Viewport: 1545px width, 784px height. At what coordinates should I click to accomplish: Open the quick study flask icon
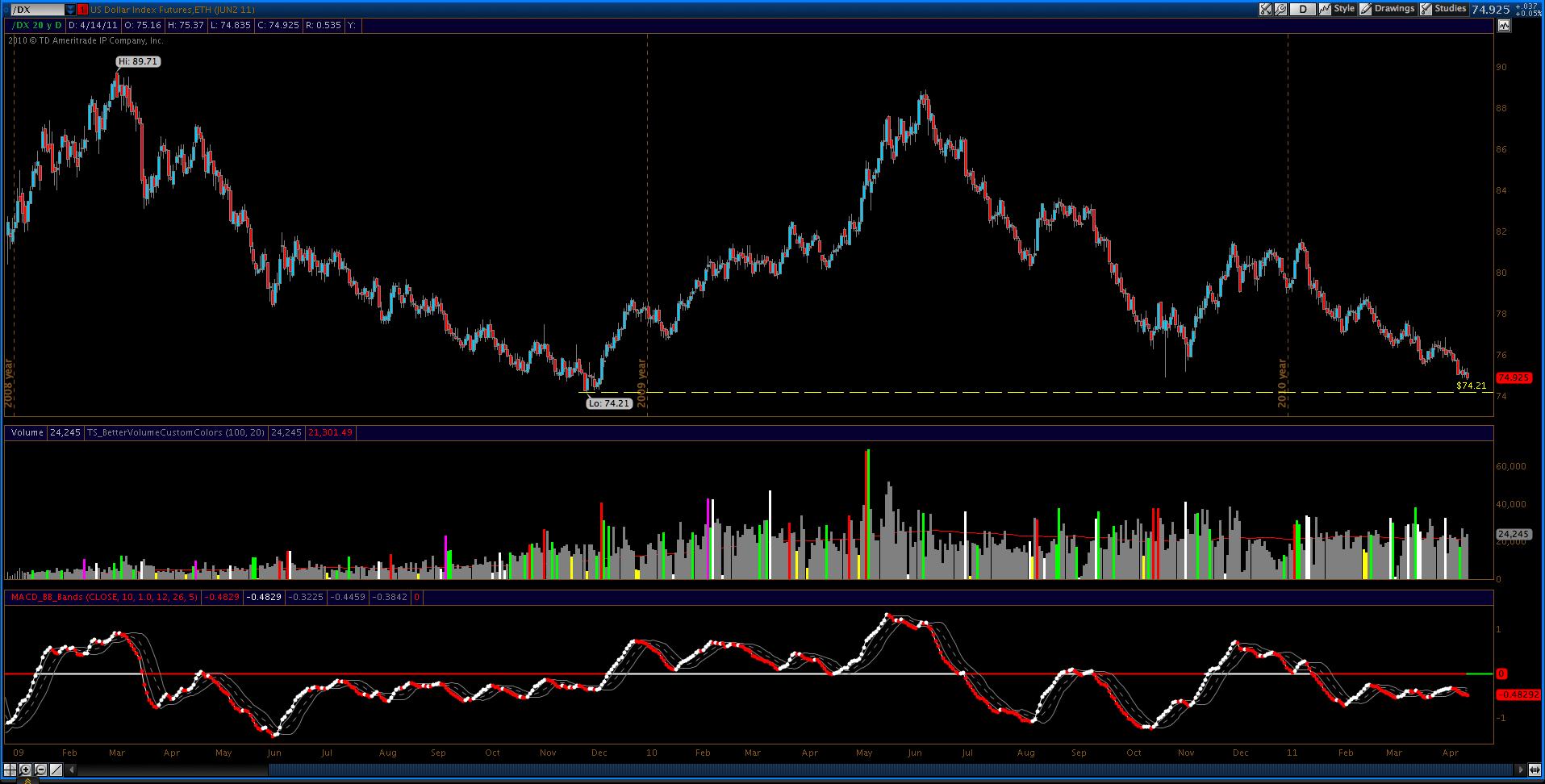point(1265,9)
